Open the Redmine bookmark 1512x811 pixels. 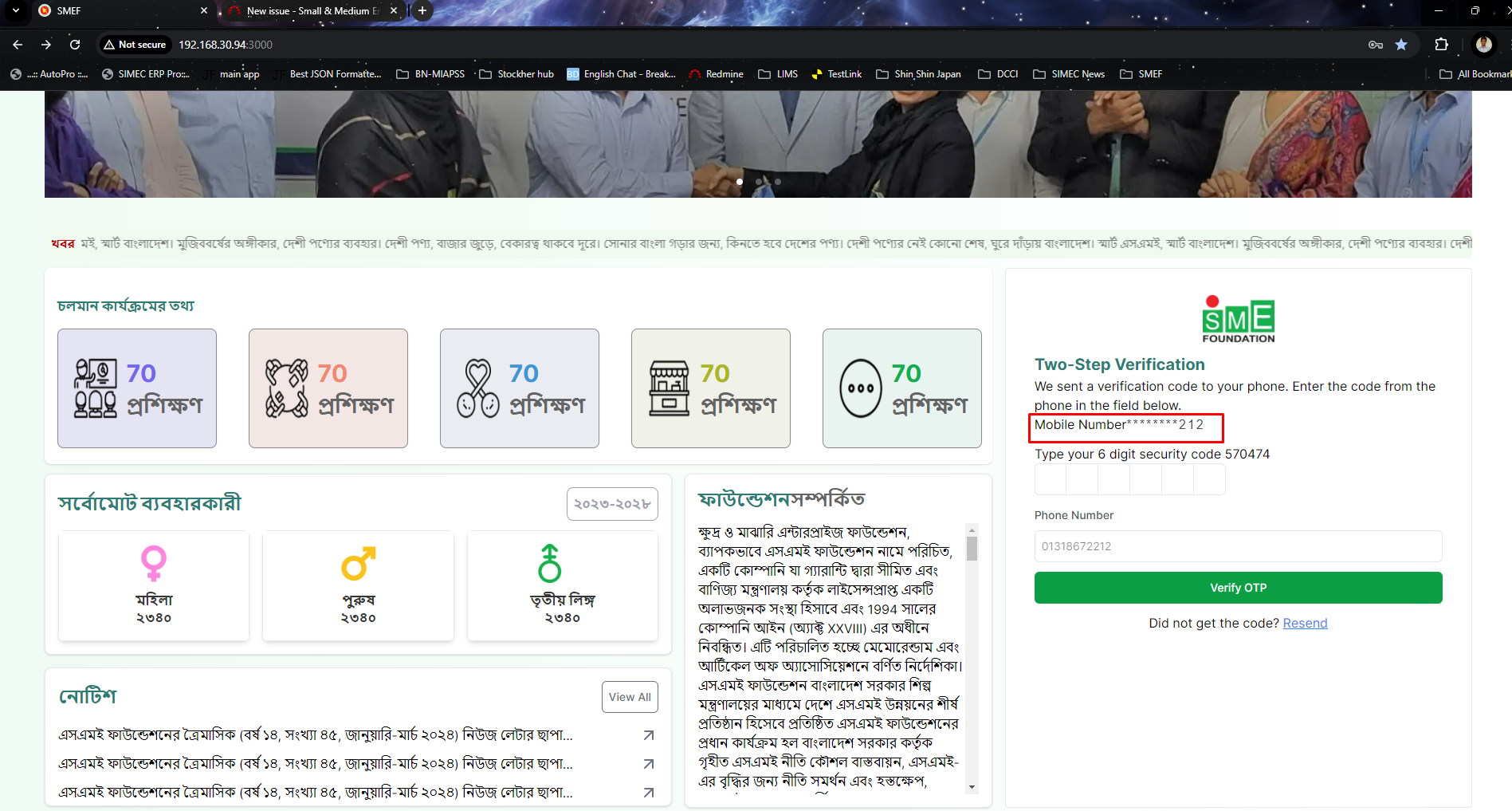point(717,74)
